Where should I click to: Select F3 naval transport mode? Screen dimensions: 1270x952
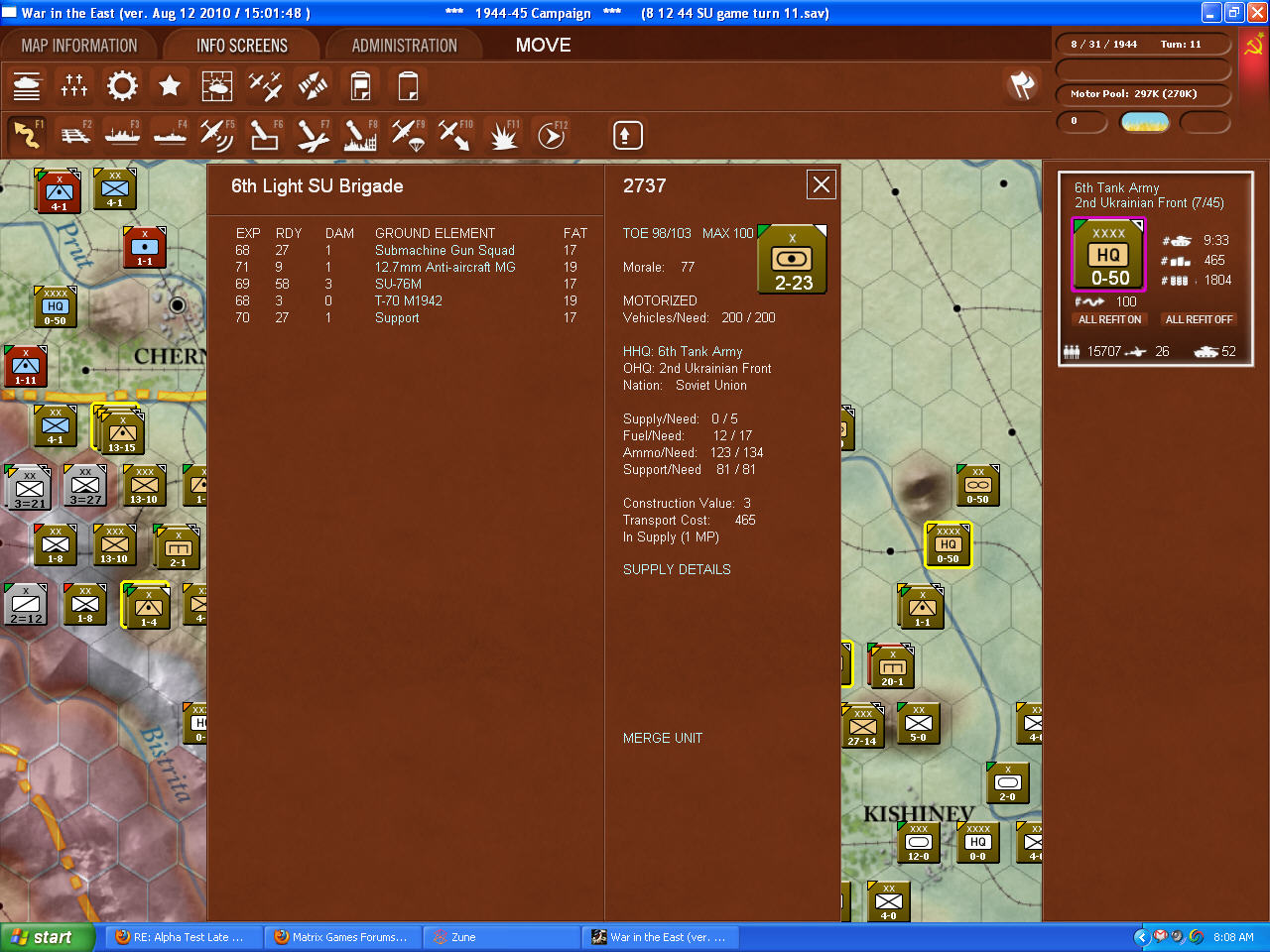(122, 135)
